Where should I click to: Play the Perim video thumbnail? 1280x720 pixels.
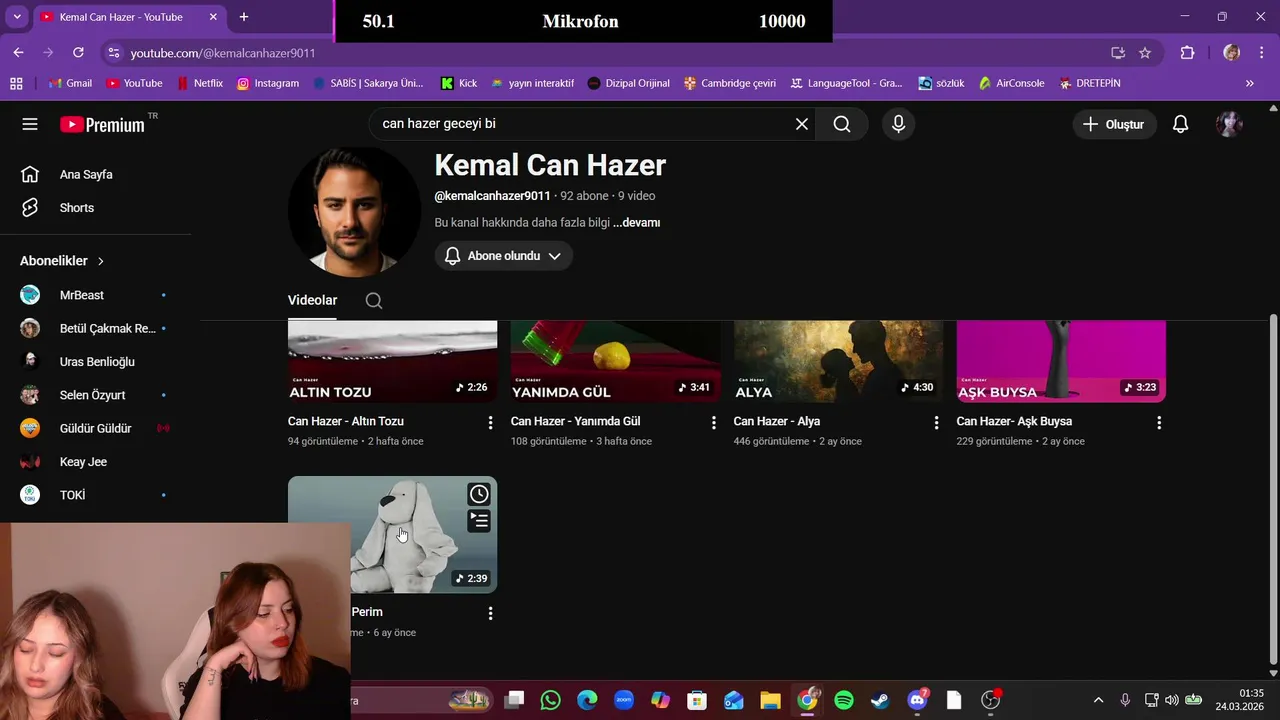point(392,534)
